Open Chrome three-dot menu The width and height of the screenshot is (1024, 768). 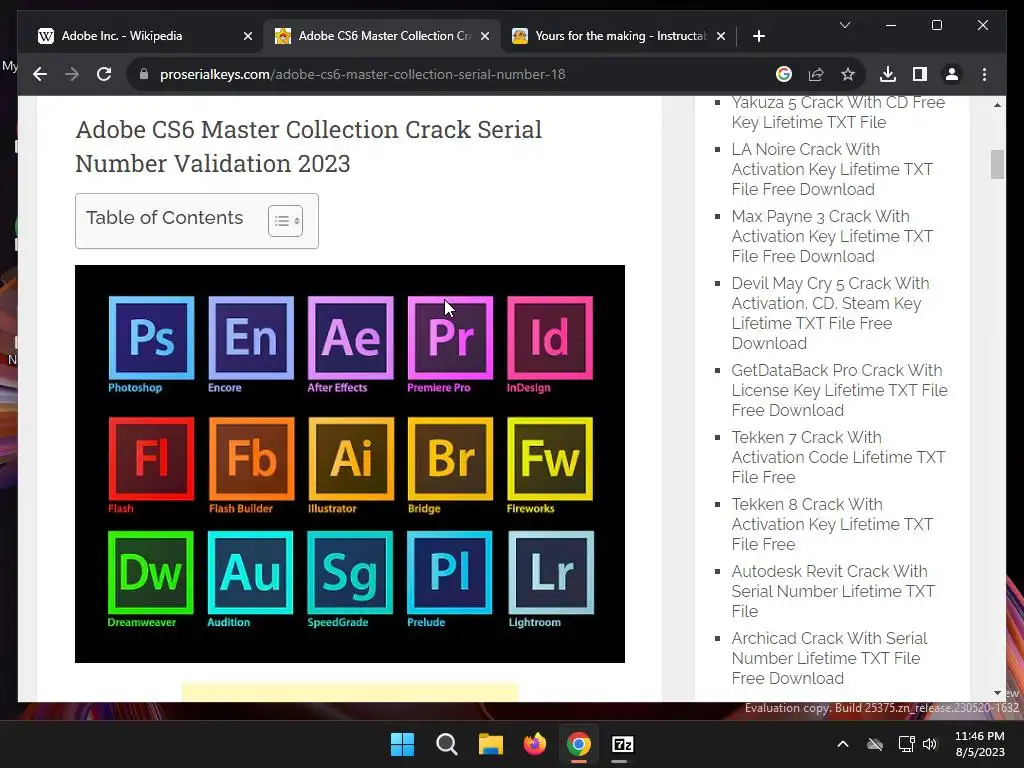[984, 74]
